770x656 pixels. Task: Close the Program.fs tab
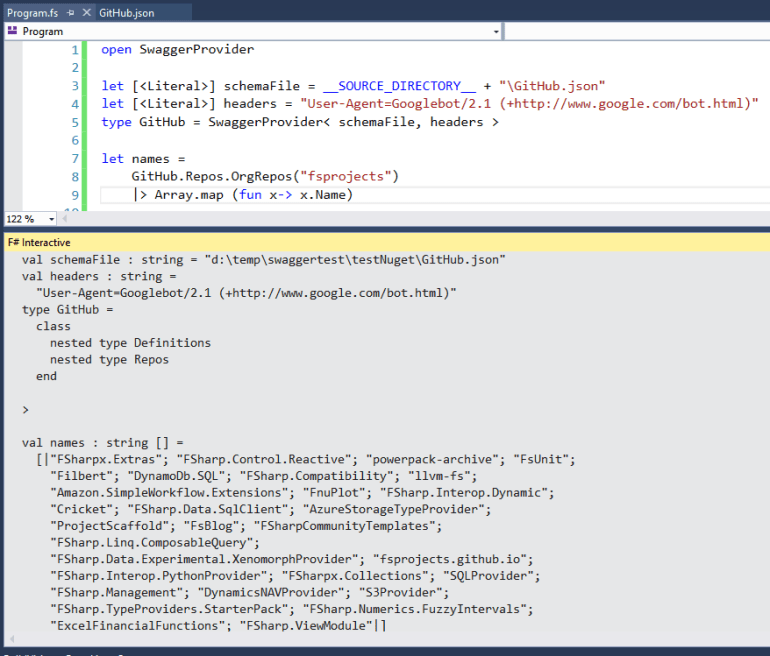click(x=85, y=13)
